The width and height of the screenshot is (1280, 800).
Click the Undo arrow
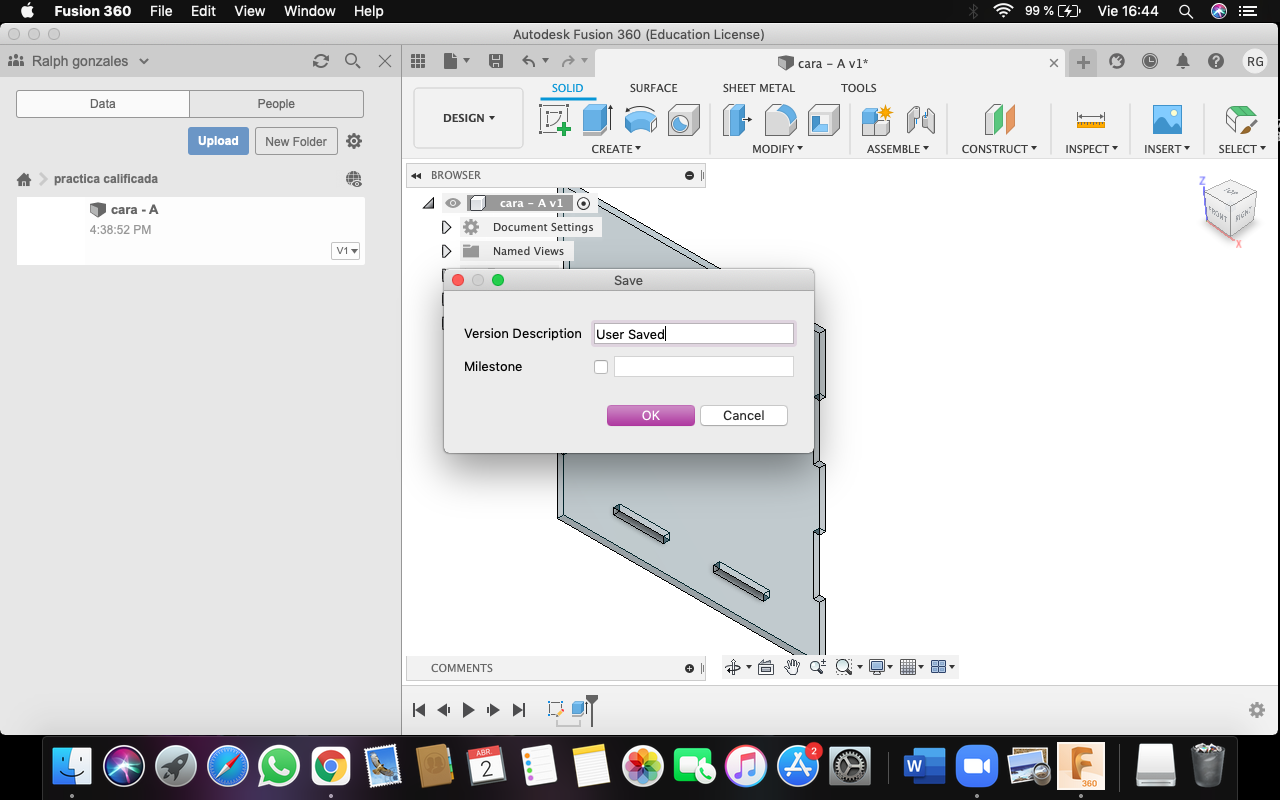529,61
